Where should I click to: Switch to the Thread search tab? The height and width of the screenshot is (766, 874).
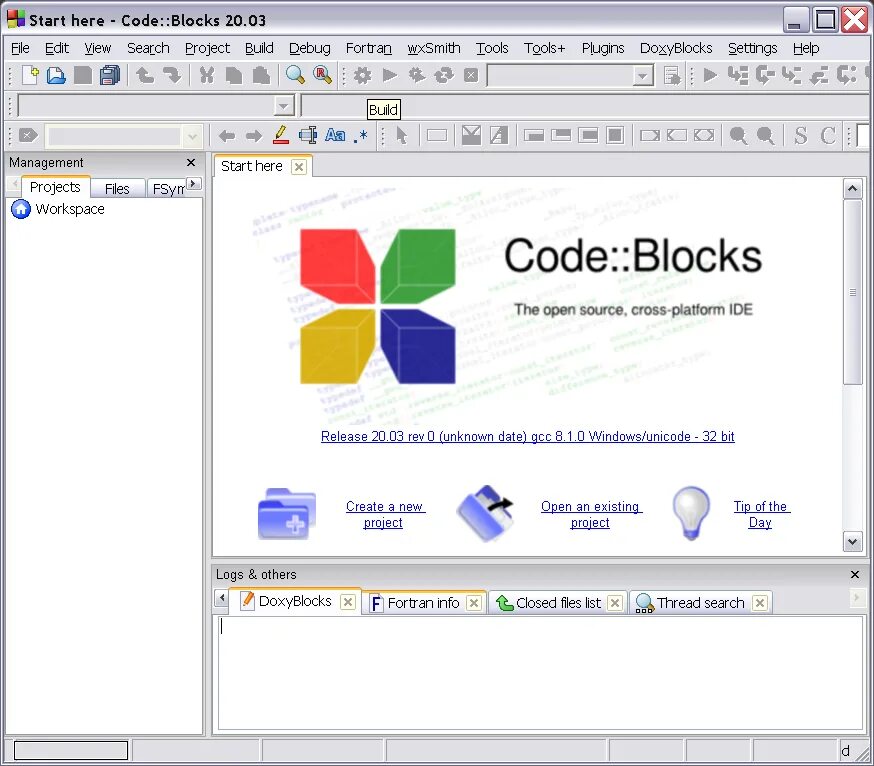[x=700, y=603]
